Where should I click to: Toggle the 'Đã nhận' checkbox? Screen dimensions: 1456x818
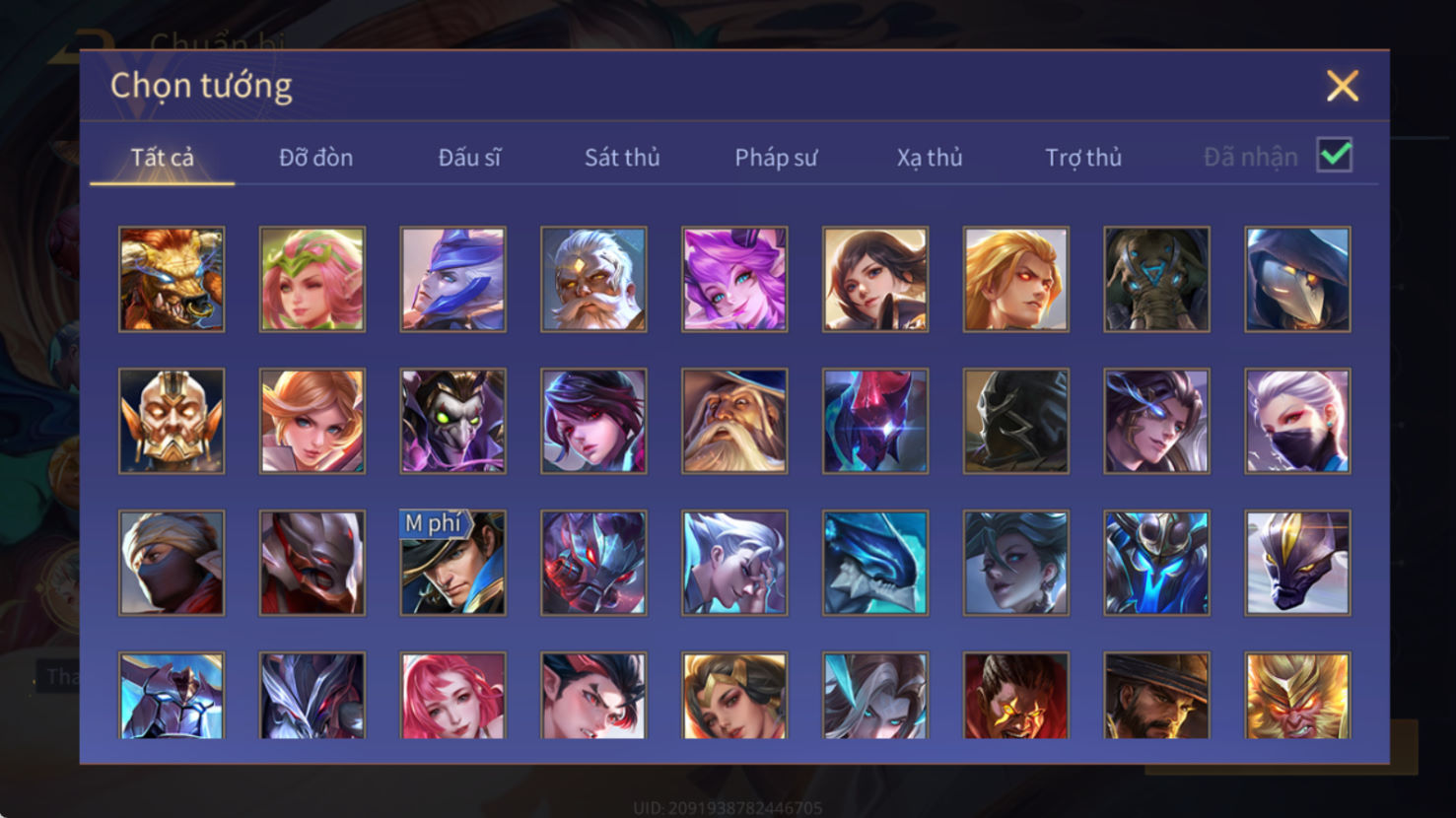pos(1335,156)
